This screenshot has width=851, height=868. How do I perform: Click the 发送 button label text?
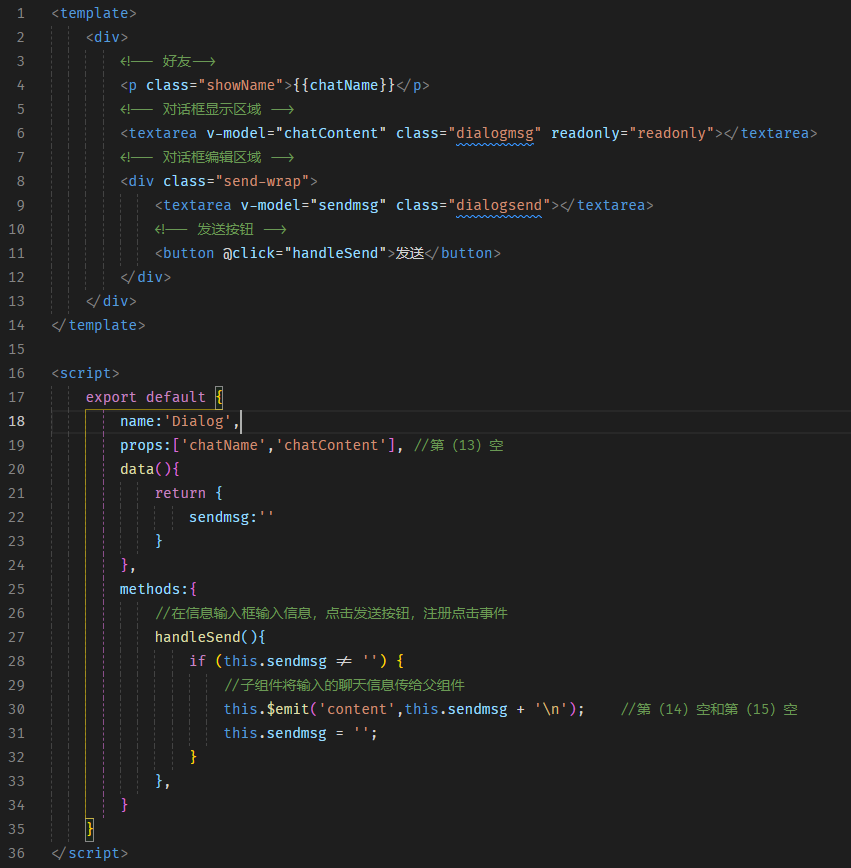coord(410,254)
